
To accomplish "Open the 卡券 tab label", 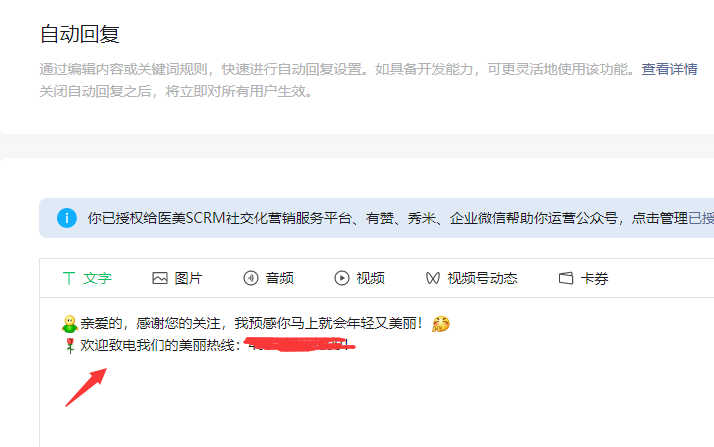I will tap(595, 278).
